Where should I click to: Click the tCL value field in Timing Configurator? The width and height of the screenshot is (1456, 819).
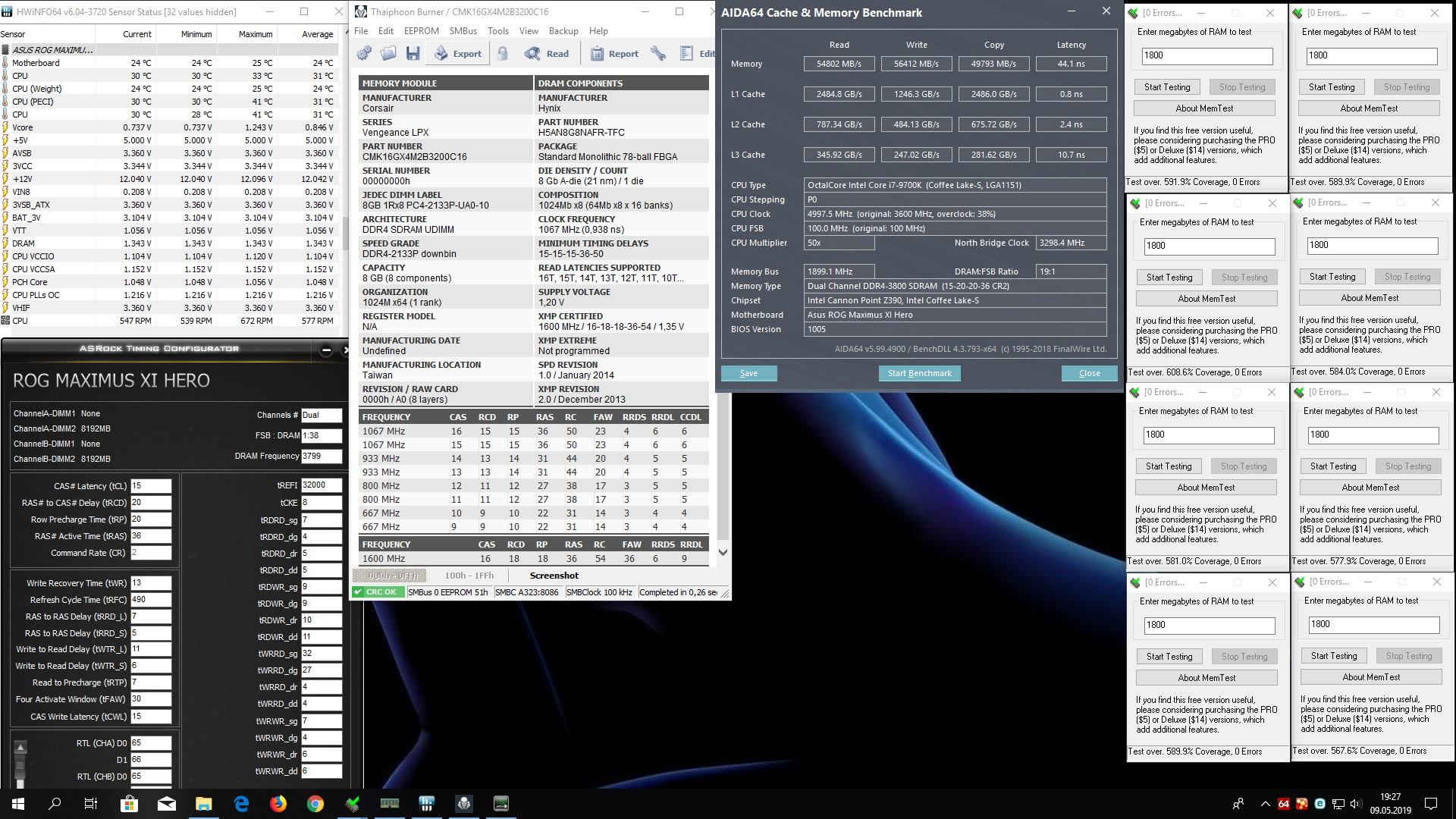pos(151,486)
